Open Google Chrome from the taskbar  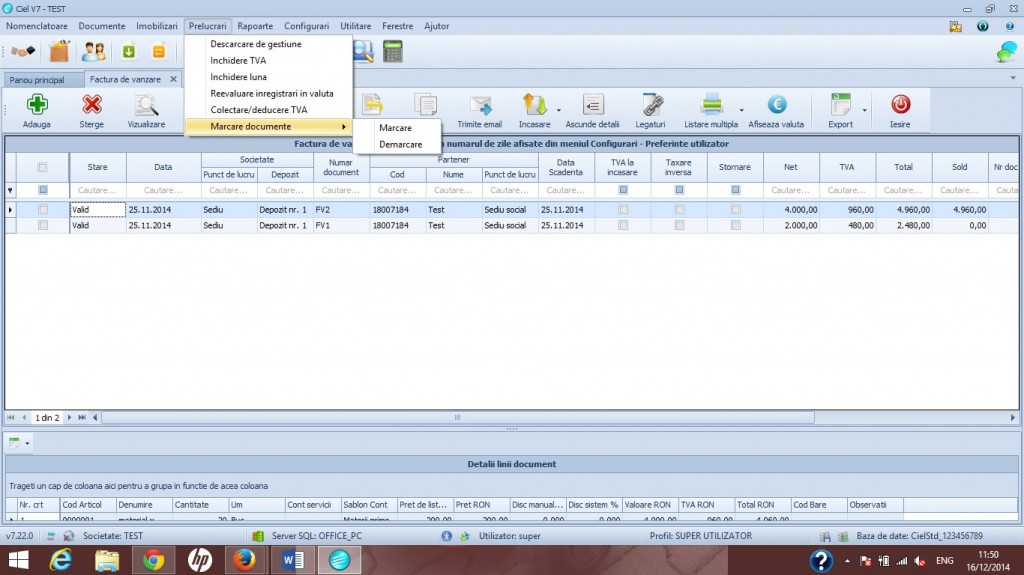click(153, 560)
